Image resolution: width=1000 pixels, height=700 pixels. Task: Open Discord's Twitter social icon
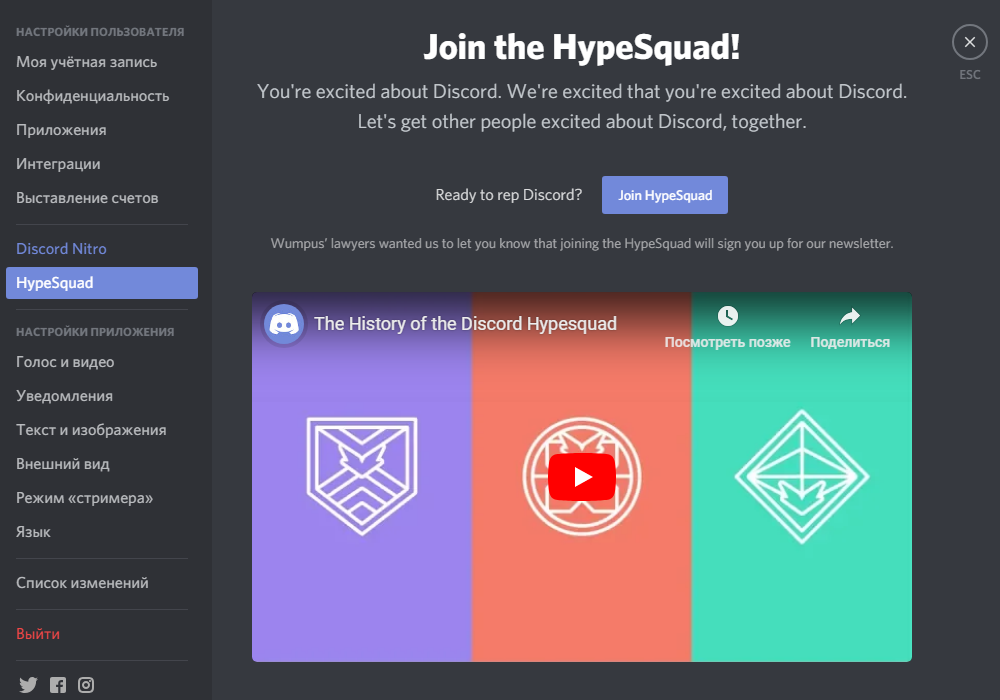(x=28, y=685)
